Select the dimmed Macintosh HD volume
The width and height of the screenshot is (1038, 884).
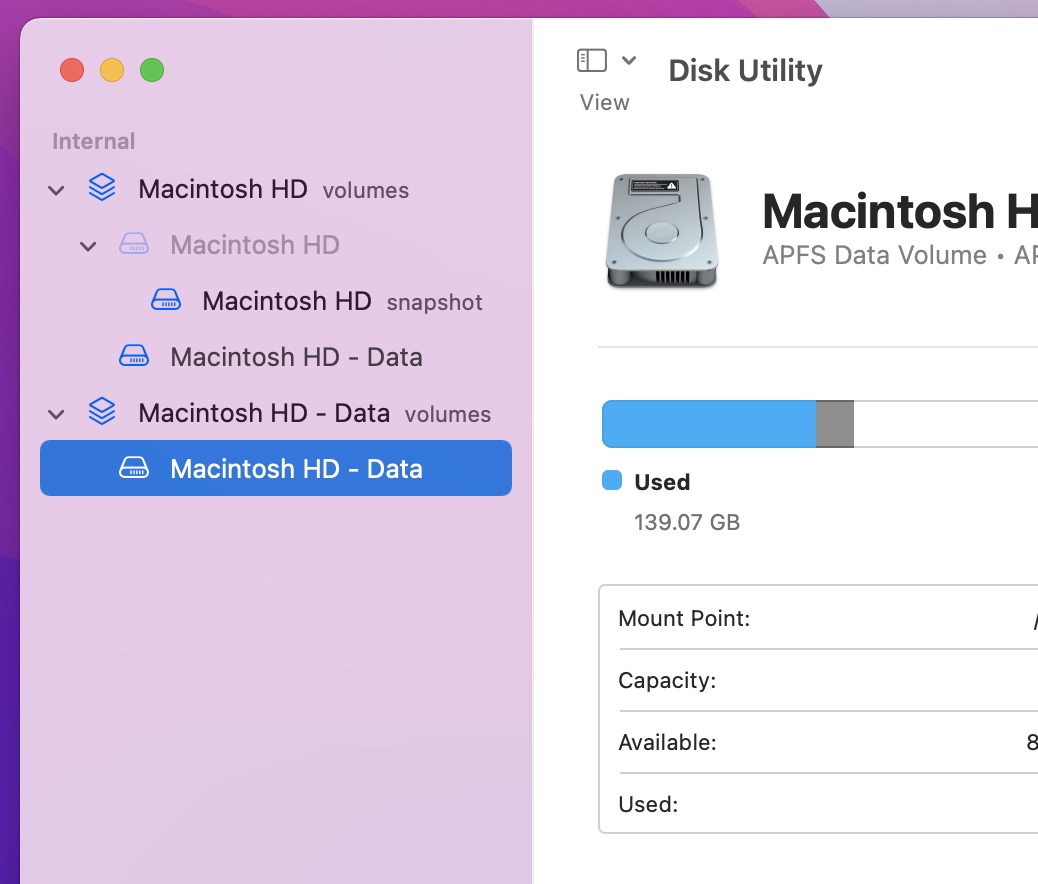point(255,245)
